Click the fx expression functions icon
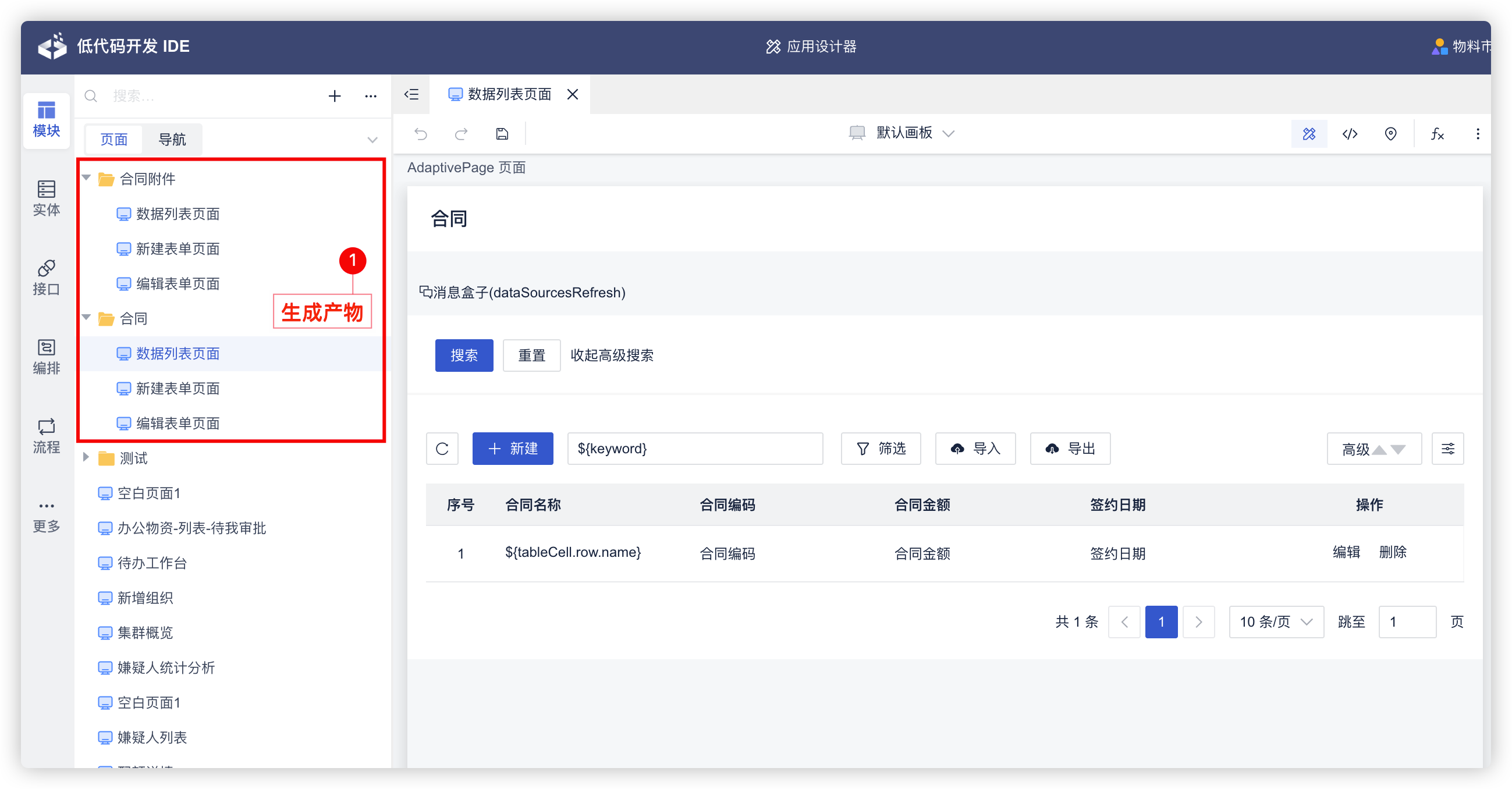1512x789 pixels. (1437, 134)
